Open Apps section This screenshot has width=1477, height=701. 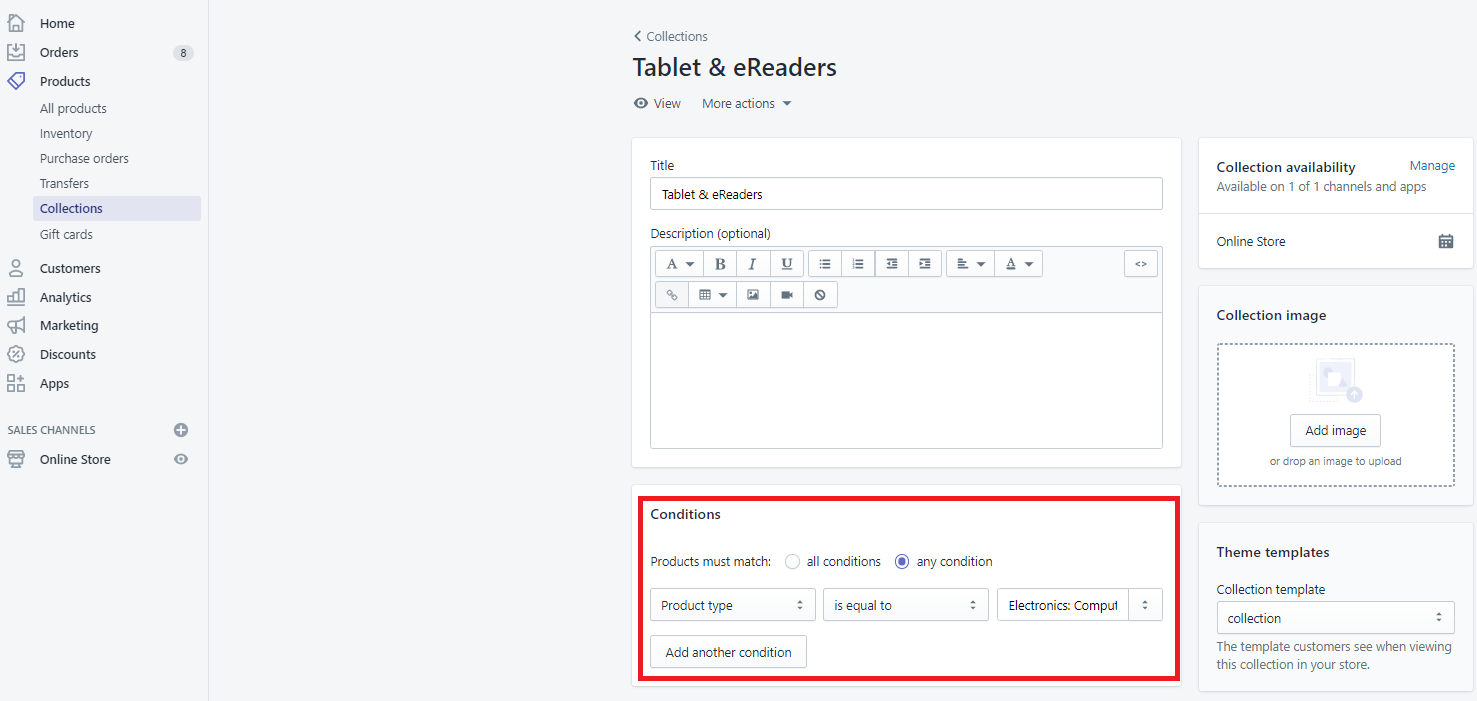[55, 383]
